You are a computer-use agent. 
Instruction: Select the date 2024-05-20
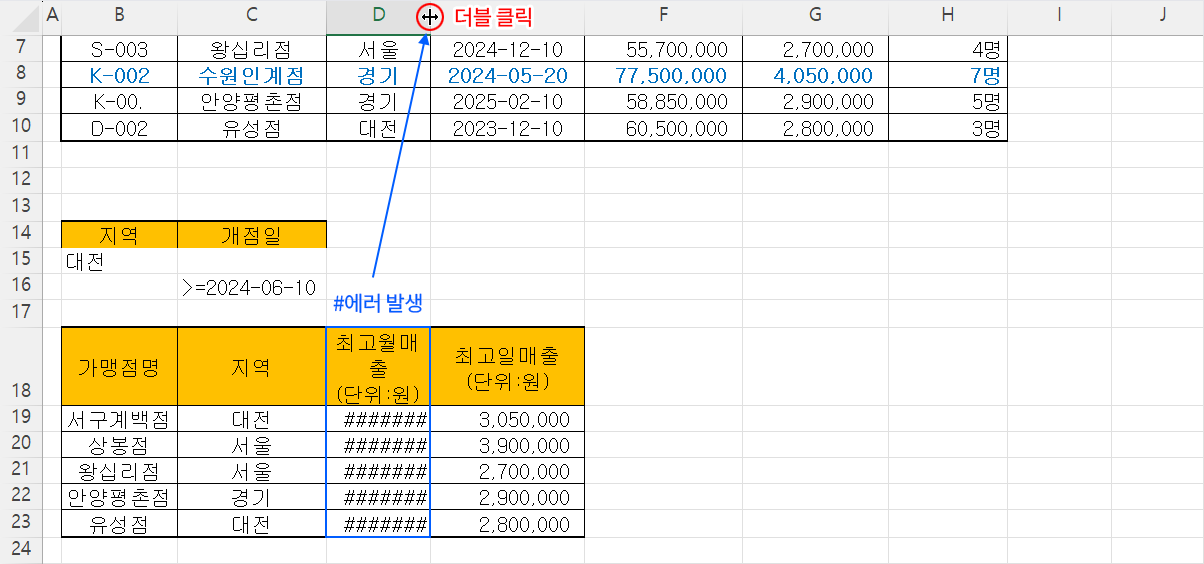(508, 75)
